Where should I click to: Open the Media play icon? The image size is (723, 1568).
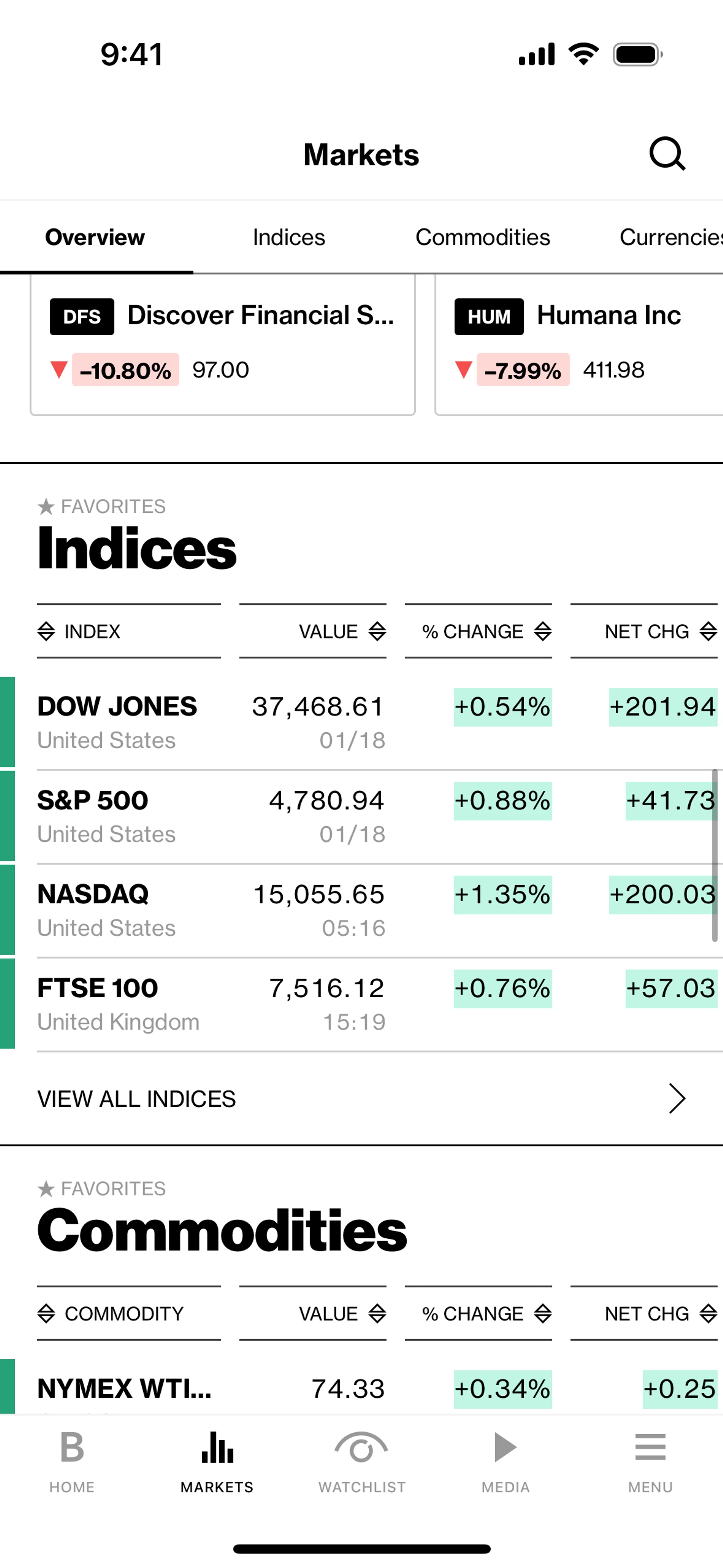(x=505, y=1448)
